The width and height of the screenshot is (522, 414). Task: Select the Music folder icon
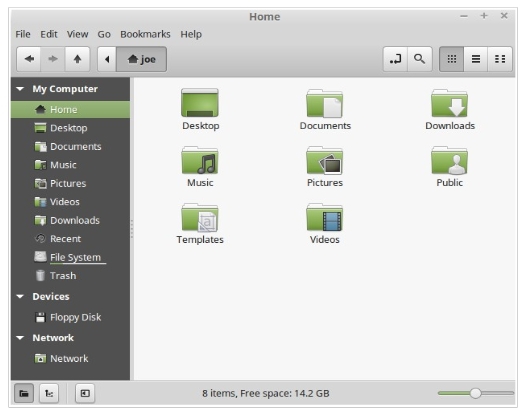[200, 160]
